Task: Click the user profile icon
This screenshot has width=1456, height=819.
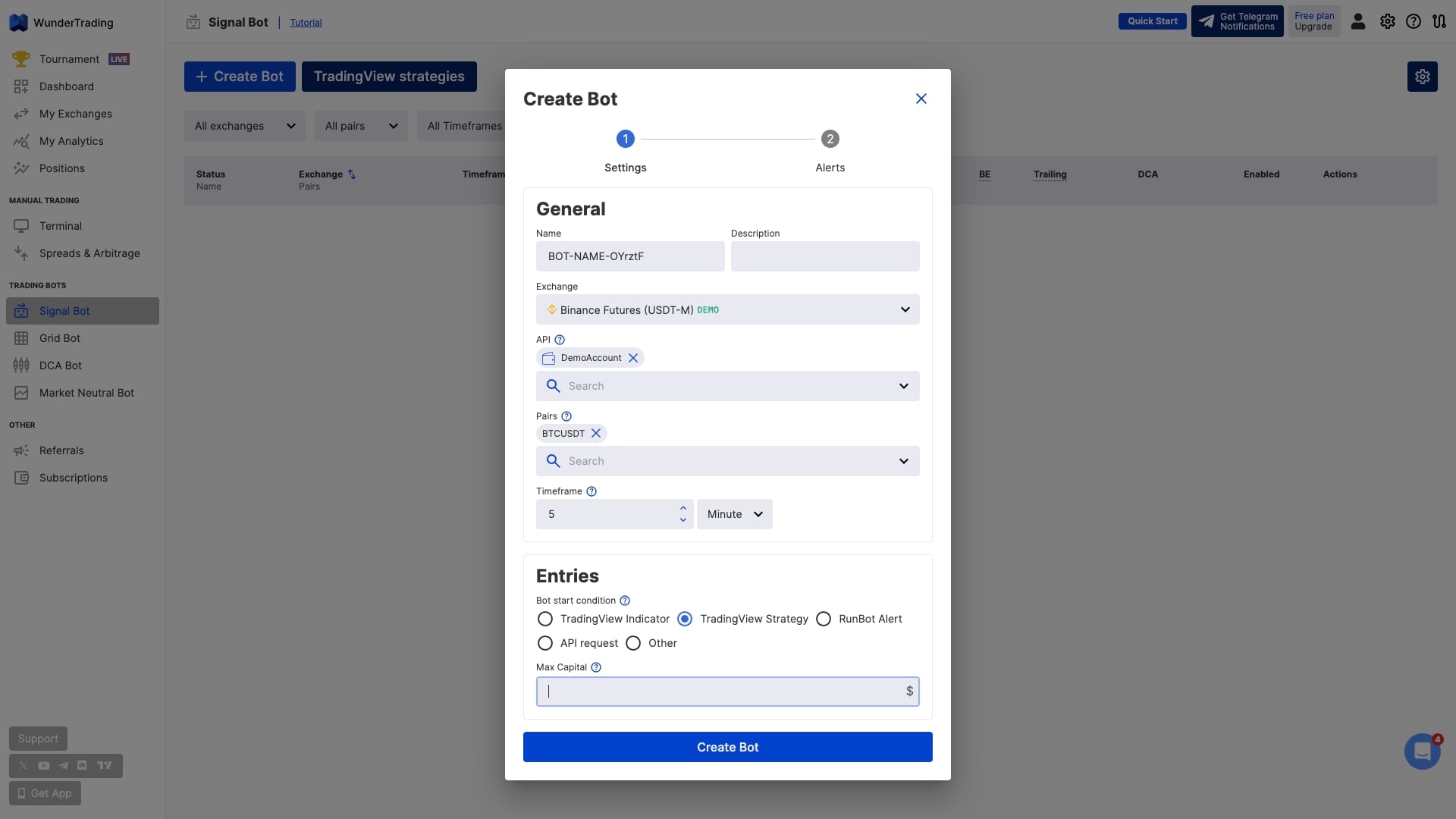Action: [1358, 21]
